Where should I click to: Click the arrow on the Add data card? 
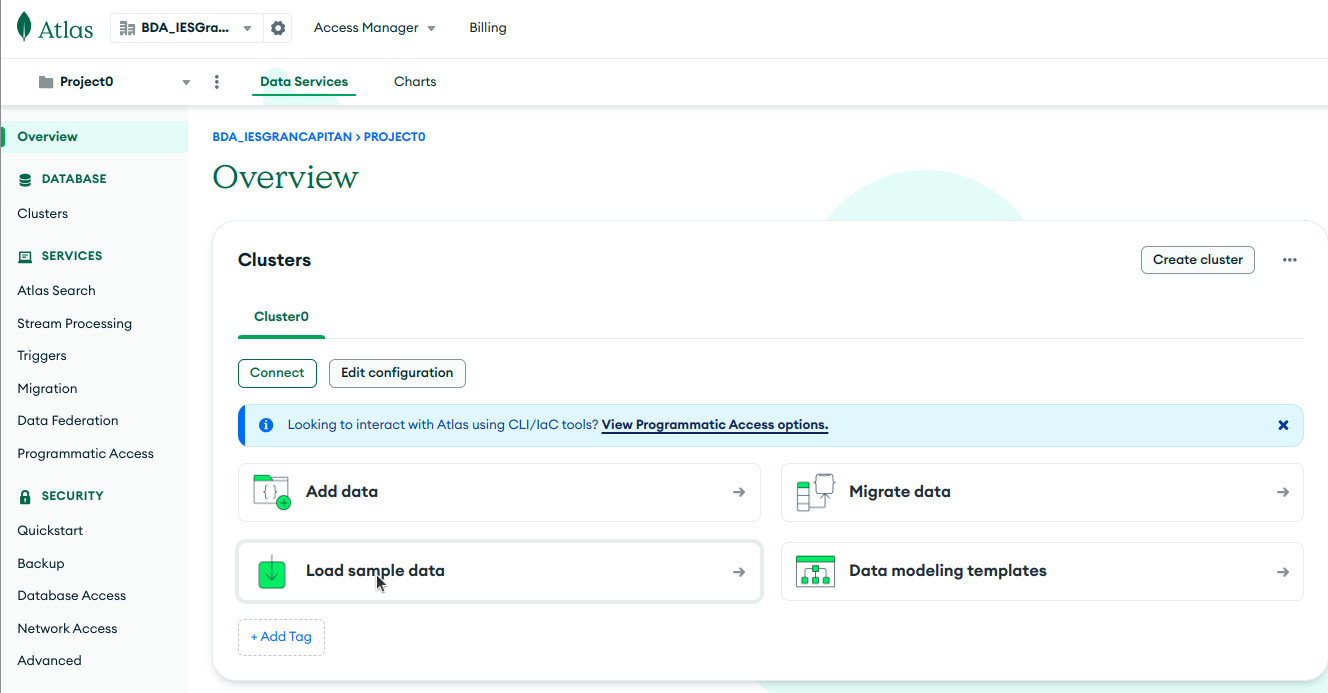[x=739, y=492]
